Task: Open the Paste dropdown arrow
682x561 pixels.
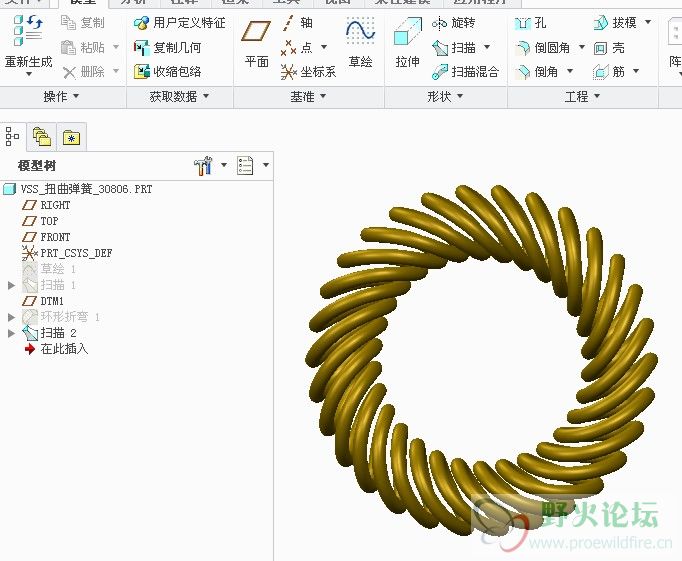Action: tap(116, 47)
